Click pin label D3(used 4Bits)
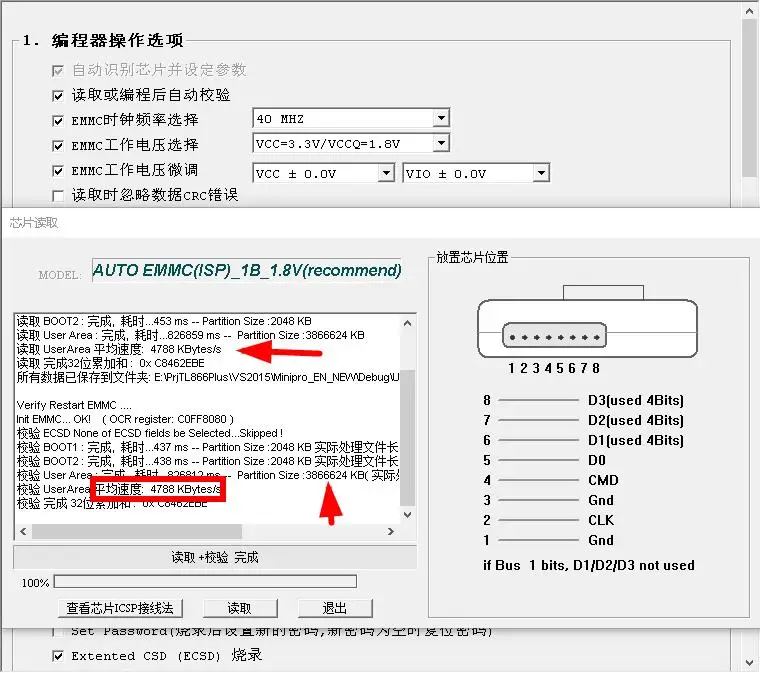This screenshot has height=673, width=760. tap(635, 401)
